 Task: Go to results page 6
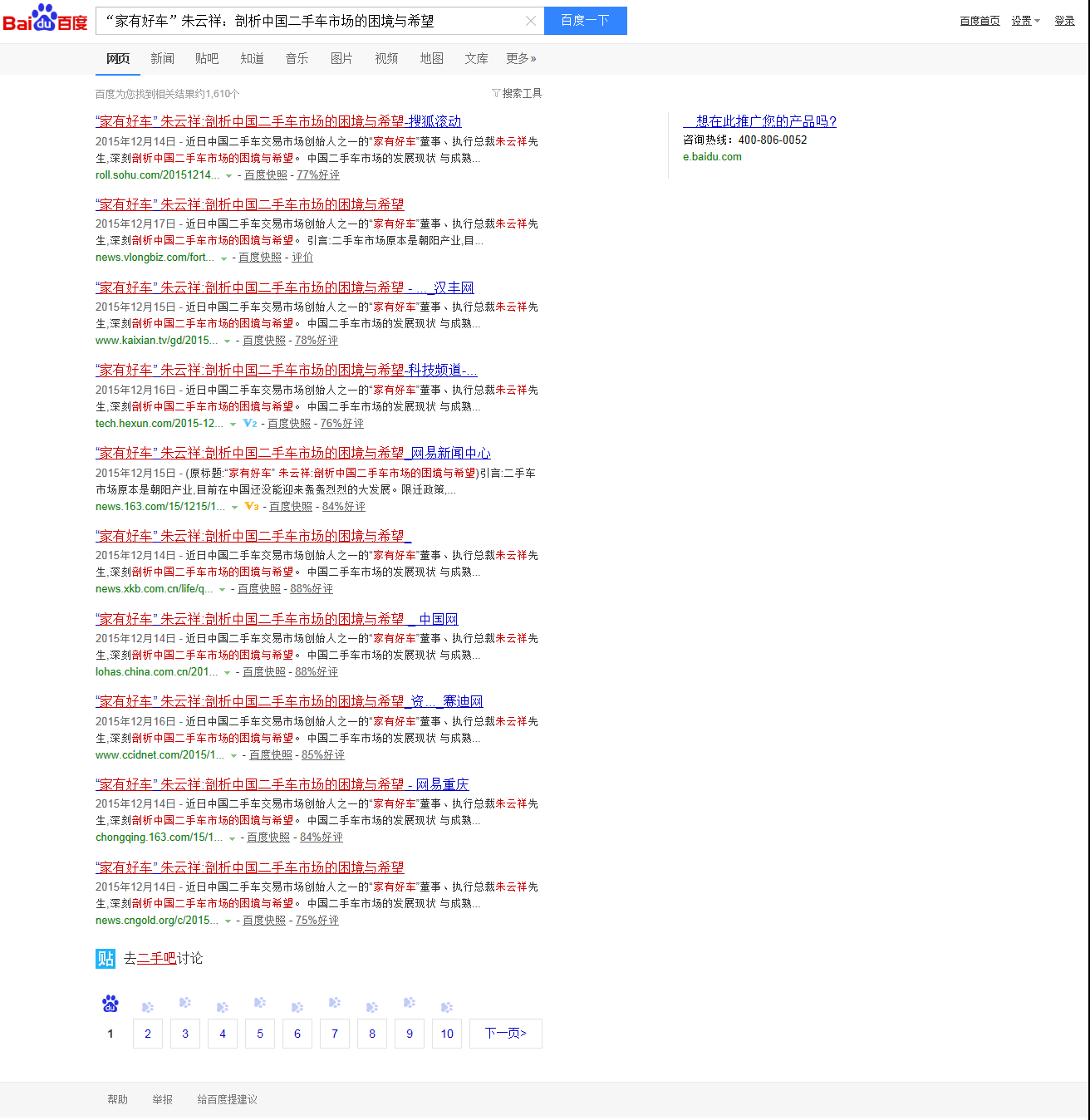(297, 1034)
